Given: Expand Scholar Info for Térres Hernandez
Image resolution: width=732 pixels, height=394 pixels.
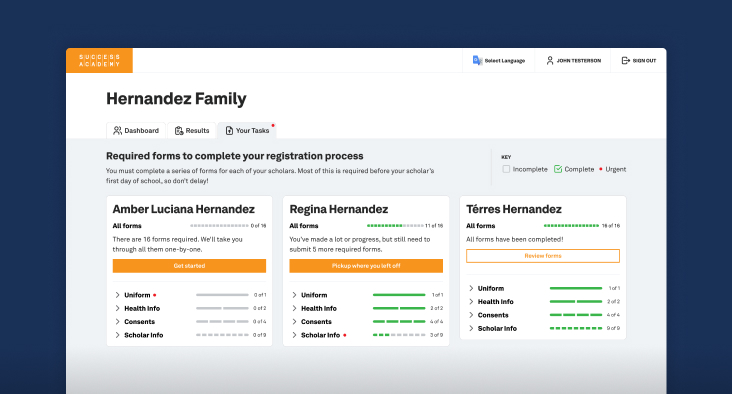Looking at the screenshot, I should (x=471, y=328).
